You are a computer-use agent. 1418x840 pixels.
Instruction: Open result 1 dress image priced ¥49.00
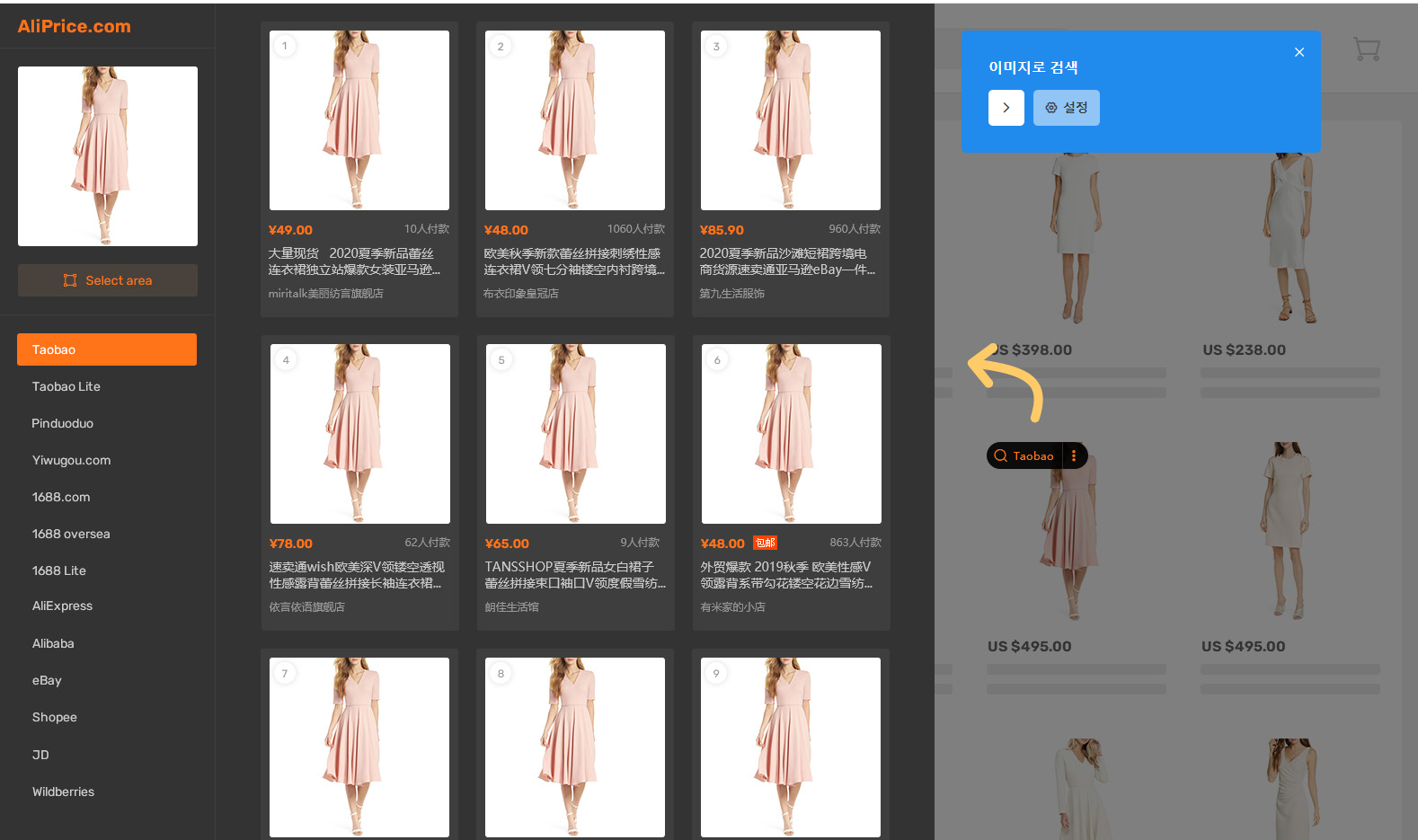point(359,120)
